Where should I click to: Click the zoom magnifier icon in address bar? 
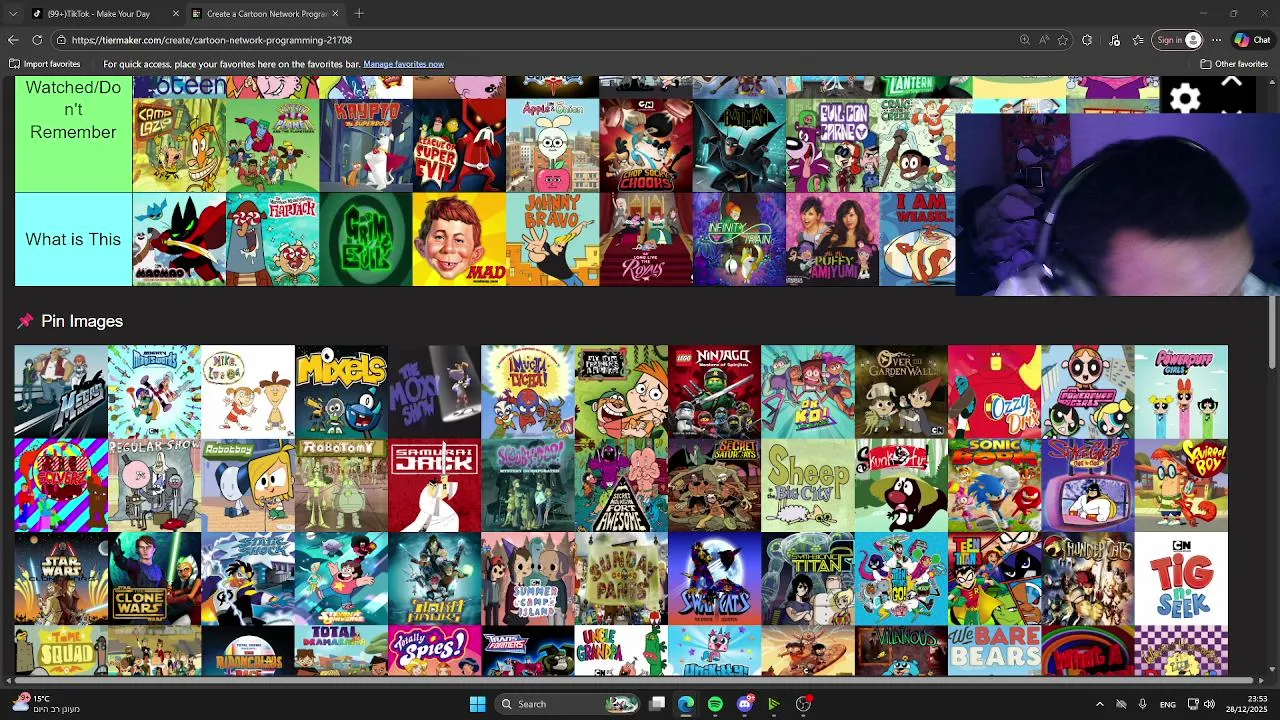click(x=1025, y=40)
